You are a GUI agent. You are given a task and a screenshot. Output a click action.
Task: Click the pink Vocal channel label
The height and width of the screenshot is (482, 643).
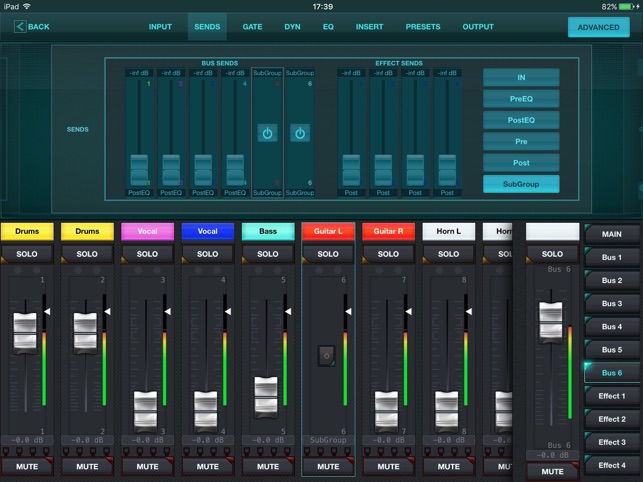click(x=147, y=231)
